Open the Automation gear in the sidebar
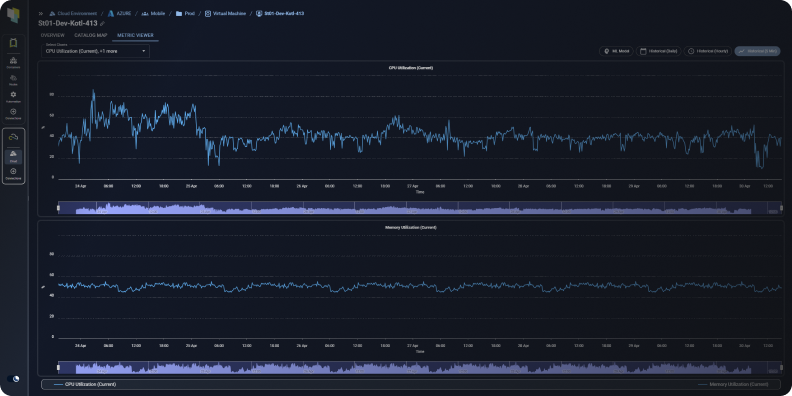The image size is (792, 396). point(14,96)
